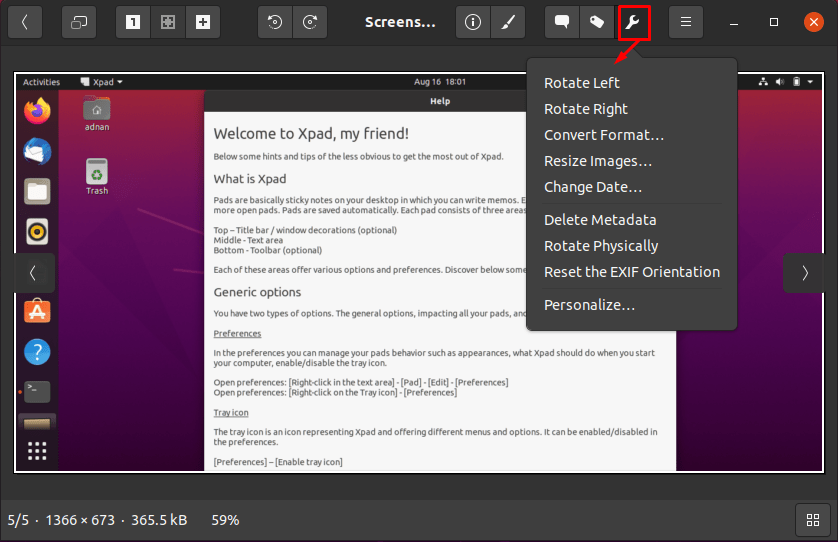Maximize the image viewer window
The width and height of the screenshot is (838, 542).
773,22
